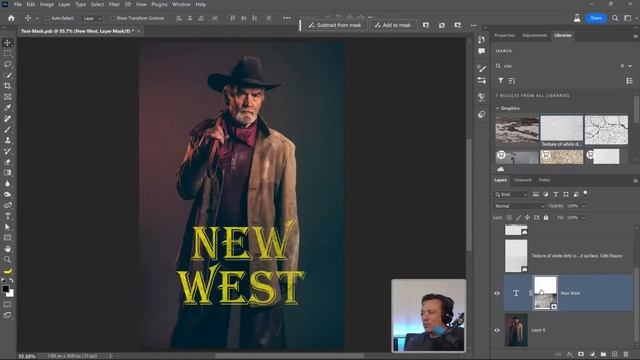The image size is (640, 360).
Task: Toggle visibility of Layer 6
Action: pos(497,330)
